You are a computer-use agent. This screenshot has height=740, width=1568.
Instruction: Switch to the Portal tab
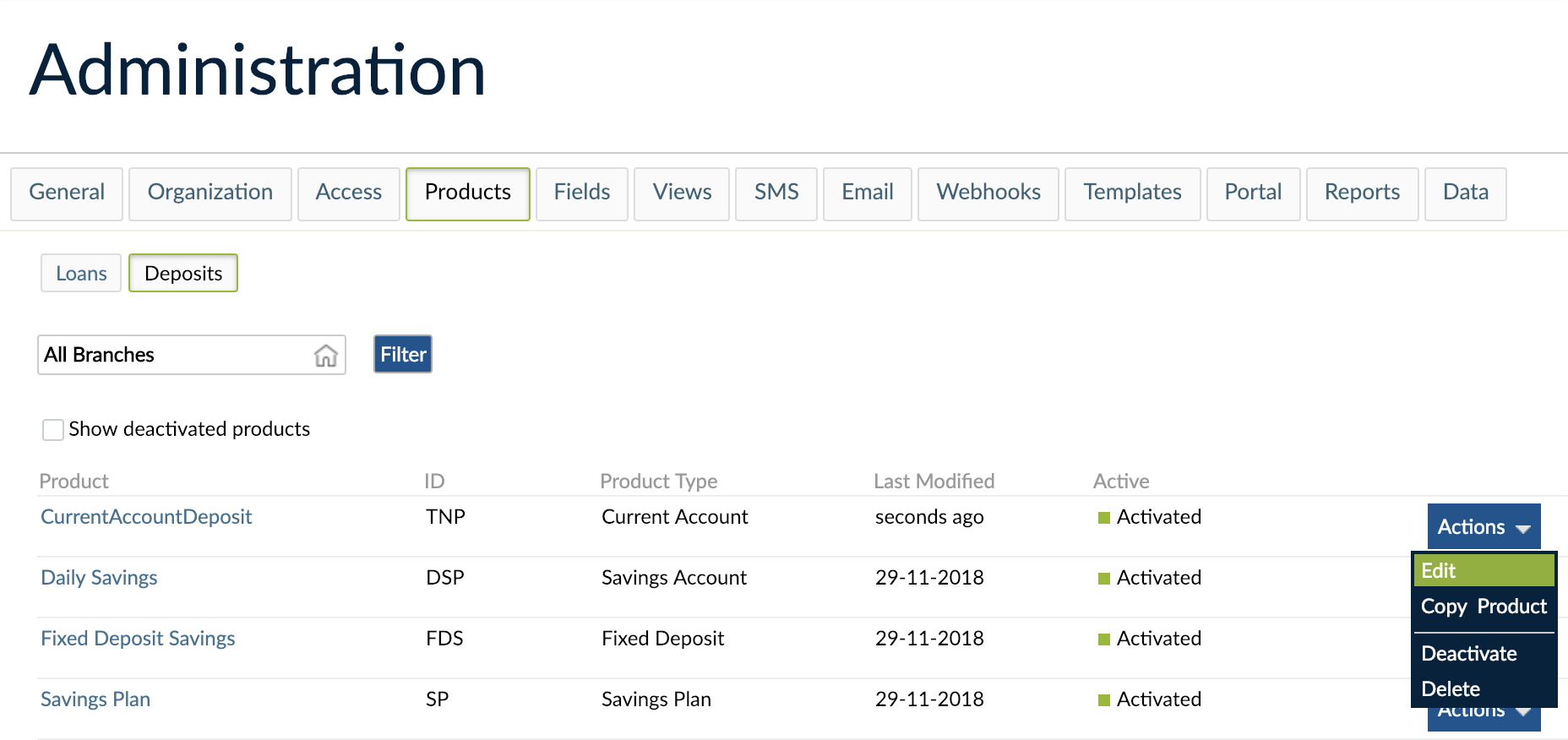[1254, 193]
